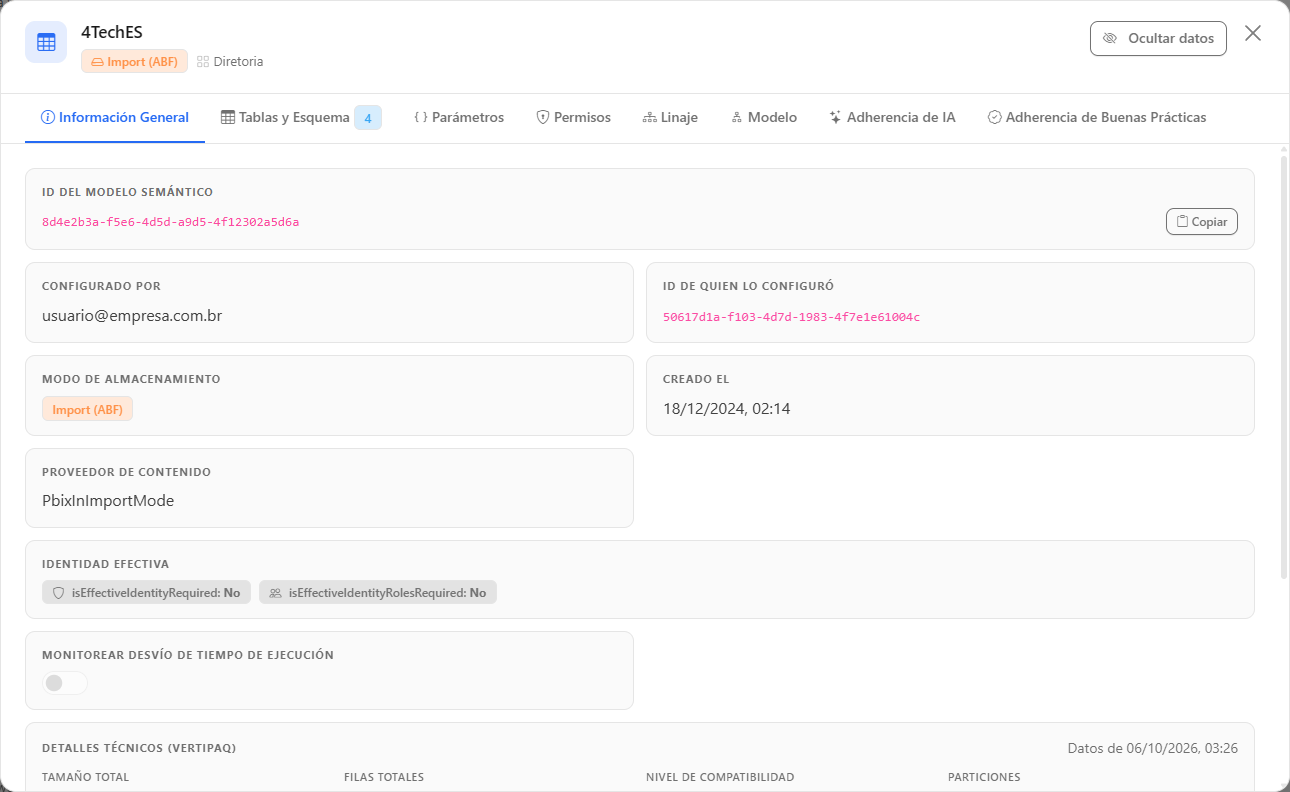Image resolution: width=1290 pixels, height=792 pixels.
Task: Click the Diretoria workspace icon
Action: (203, 62)
